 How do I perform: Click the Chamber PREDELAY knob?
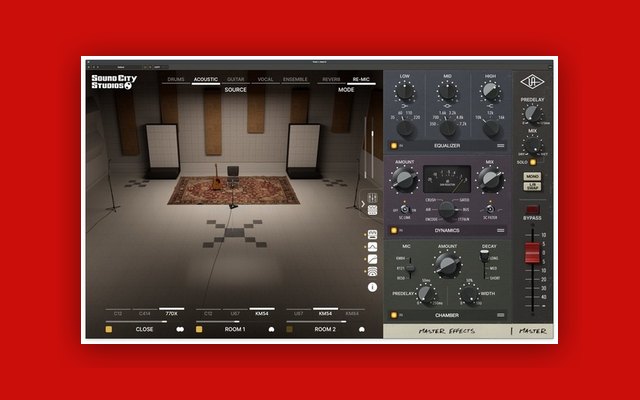click(427, 294)
